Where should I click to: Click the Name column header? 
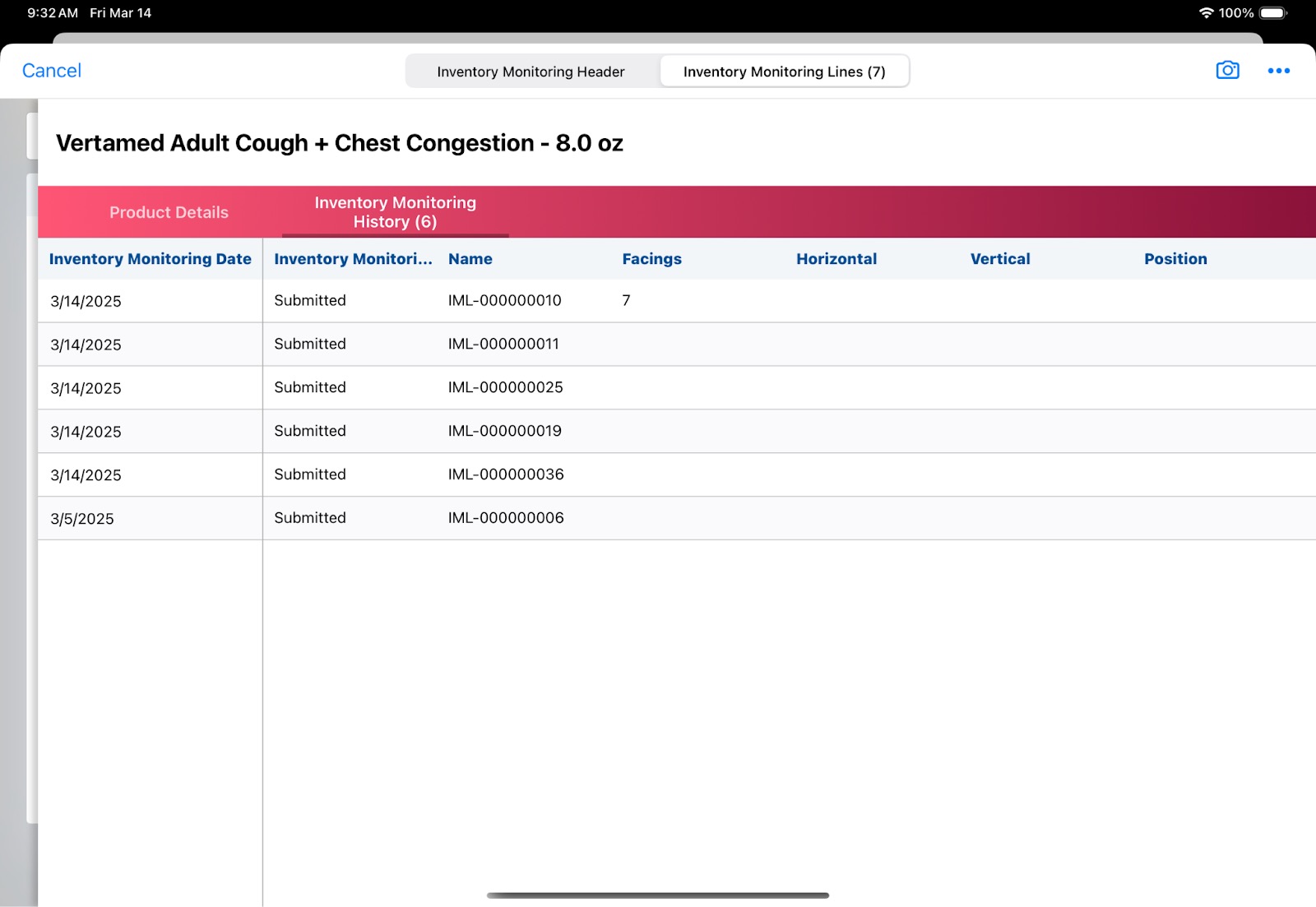(x=470, y=259)
